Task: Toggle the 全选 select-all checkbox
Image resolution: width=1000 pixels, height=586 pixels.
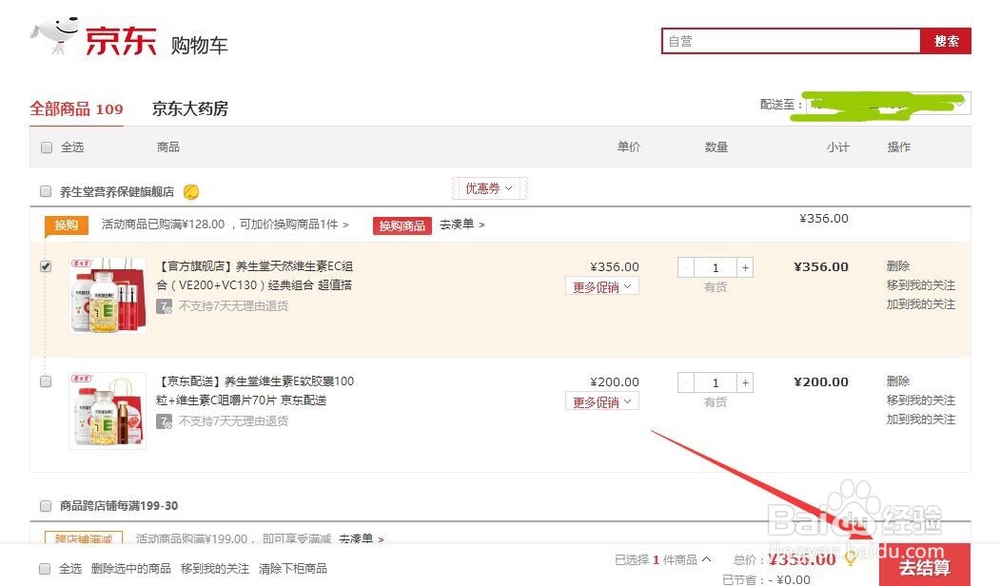Action: click(46, 146)
